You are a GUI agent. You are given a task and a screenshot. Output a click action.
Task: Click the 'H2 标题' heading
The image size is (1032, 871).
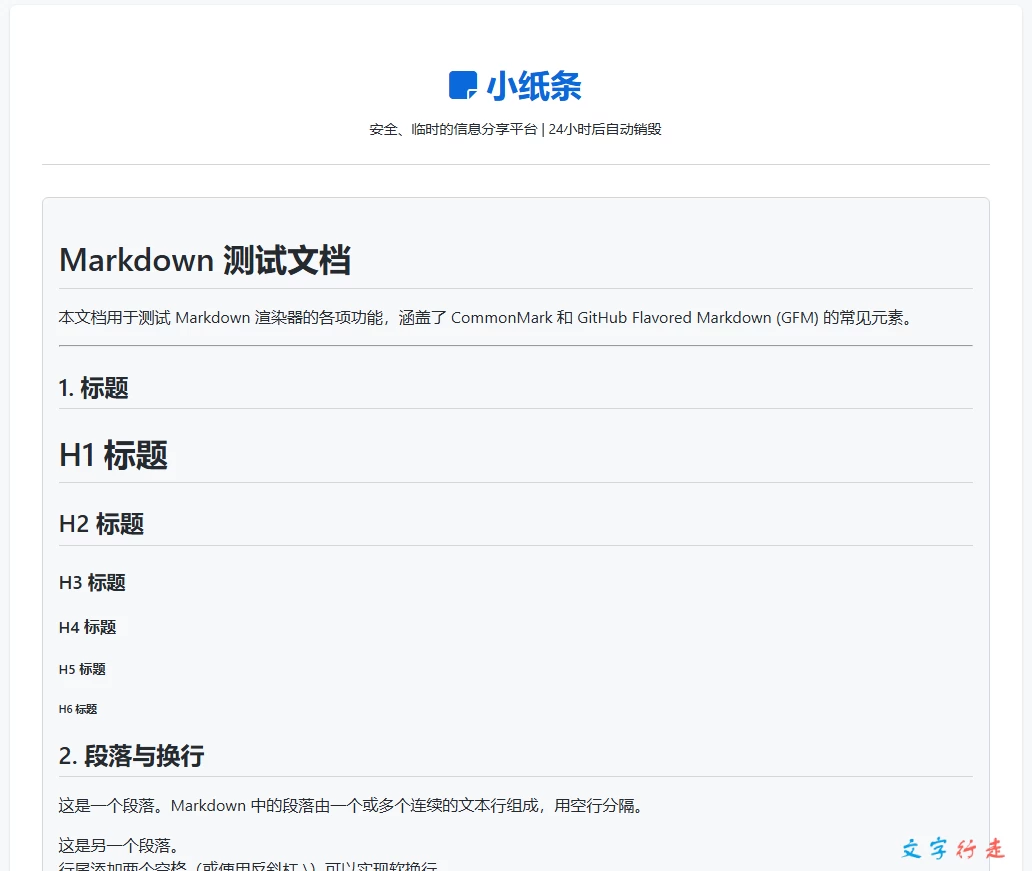(x=101, y=523)
